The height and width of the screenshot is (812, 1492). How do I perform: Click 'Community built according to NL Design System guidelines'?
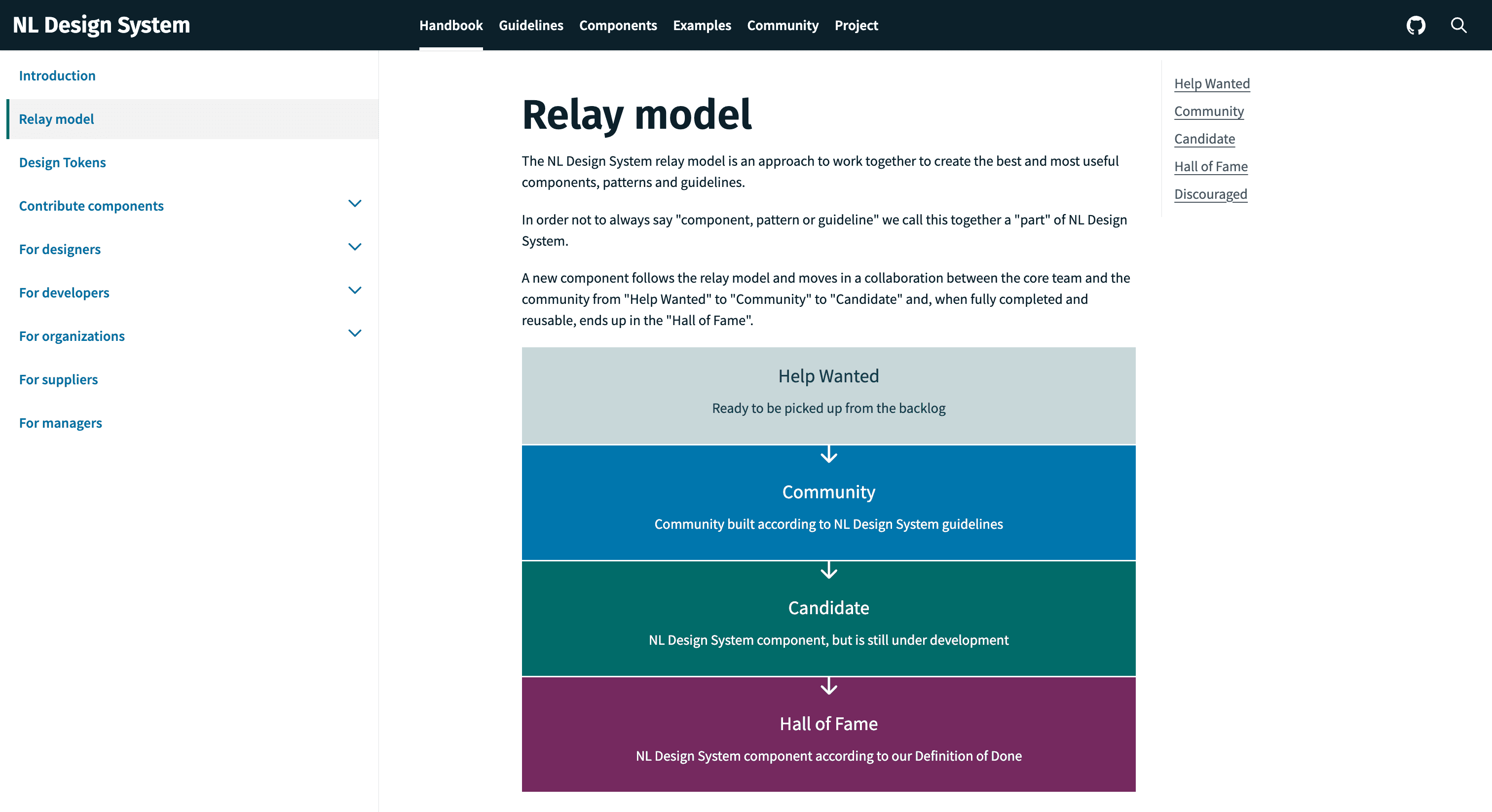(829, 524)
